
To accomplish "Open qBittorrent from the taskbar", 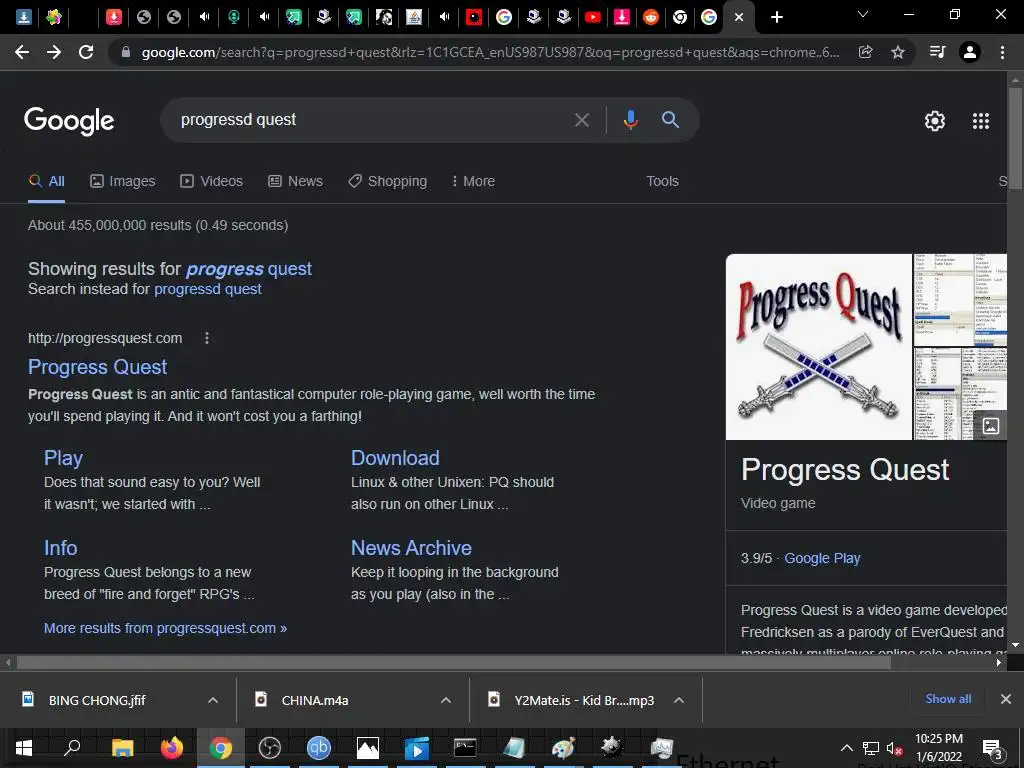I will pos(319,748).
